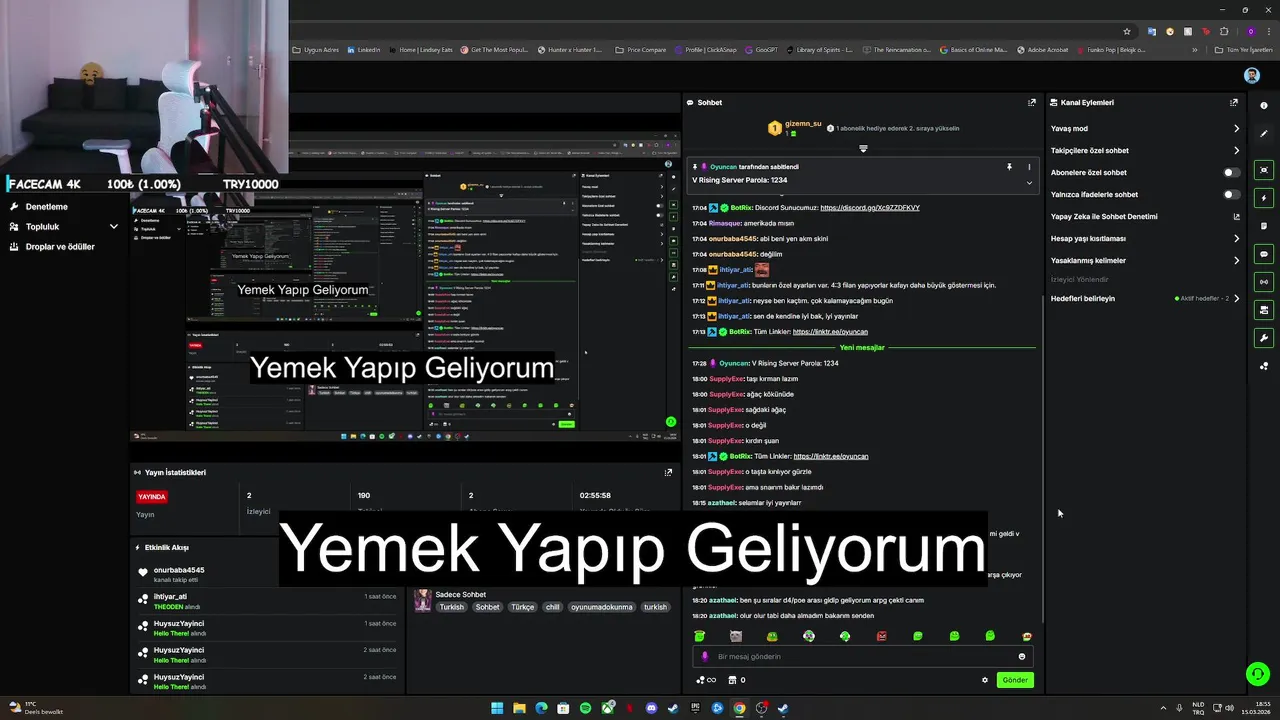1280x720 pixels.
Task: Insert the gray cat emote
Action: (736, 636)
